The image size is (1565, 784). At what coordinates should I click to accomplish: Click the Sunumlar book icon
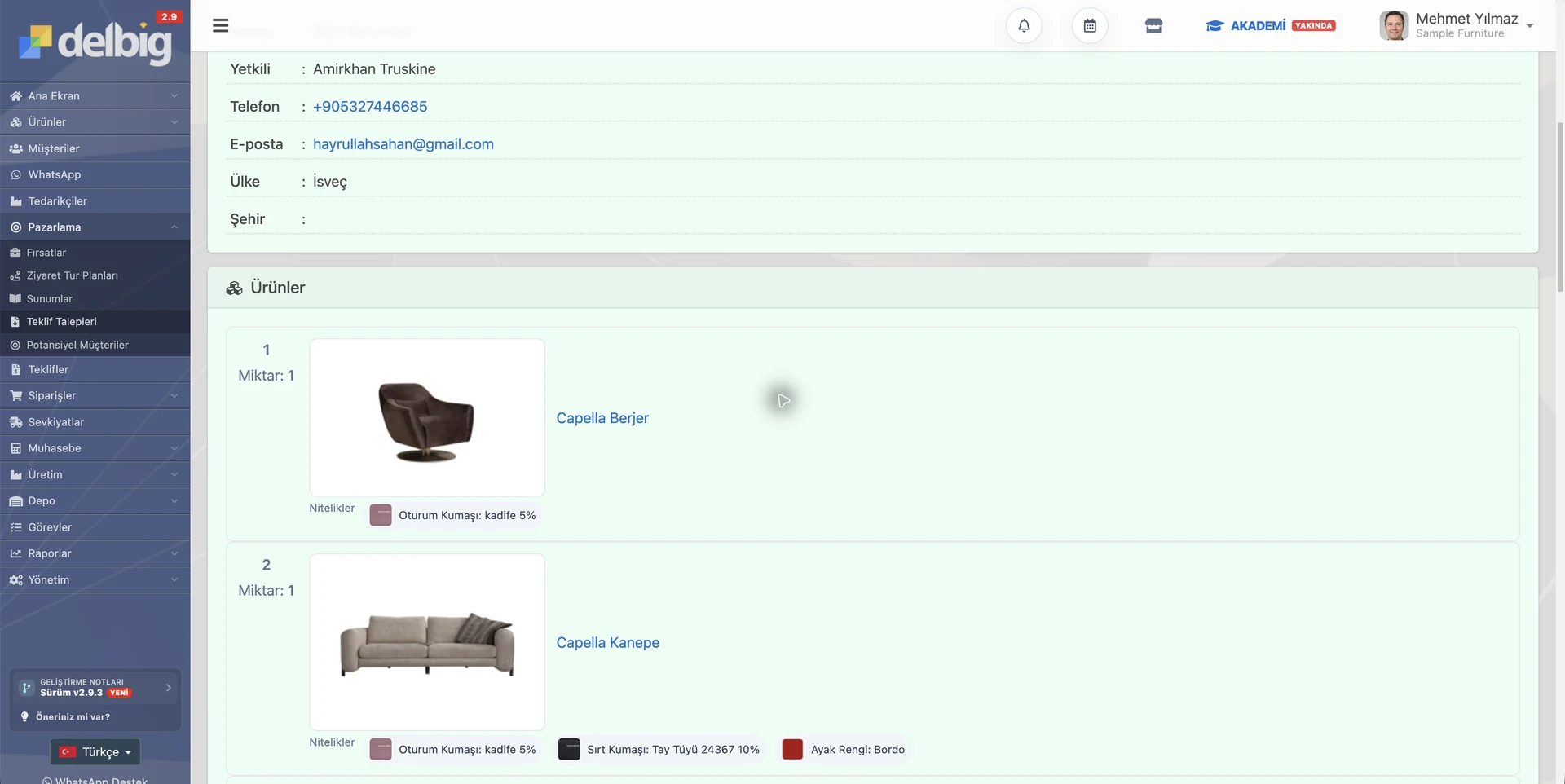(x=15, y=299)
